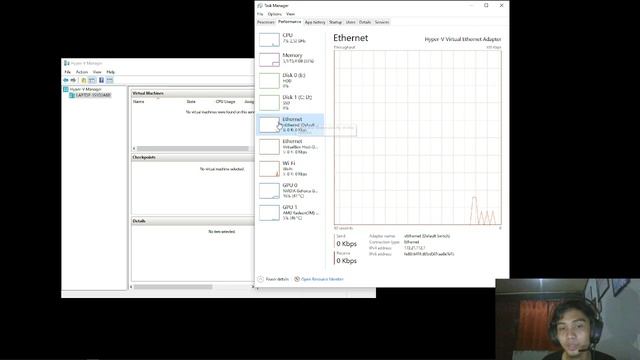This screenshot has height=360, width=640.
Task: Open View menu in Hyper-V Manager
Action: click(97, 72)
